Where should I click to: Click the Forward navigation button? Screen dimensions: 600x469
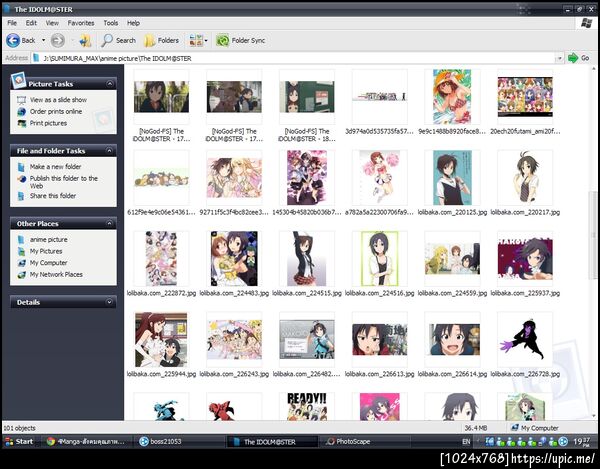tap(58, 40)
